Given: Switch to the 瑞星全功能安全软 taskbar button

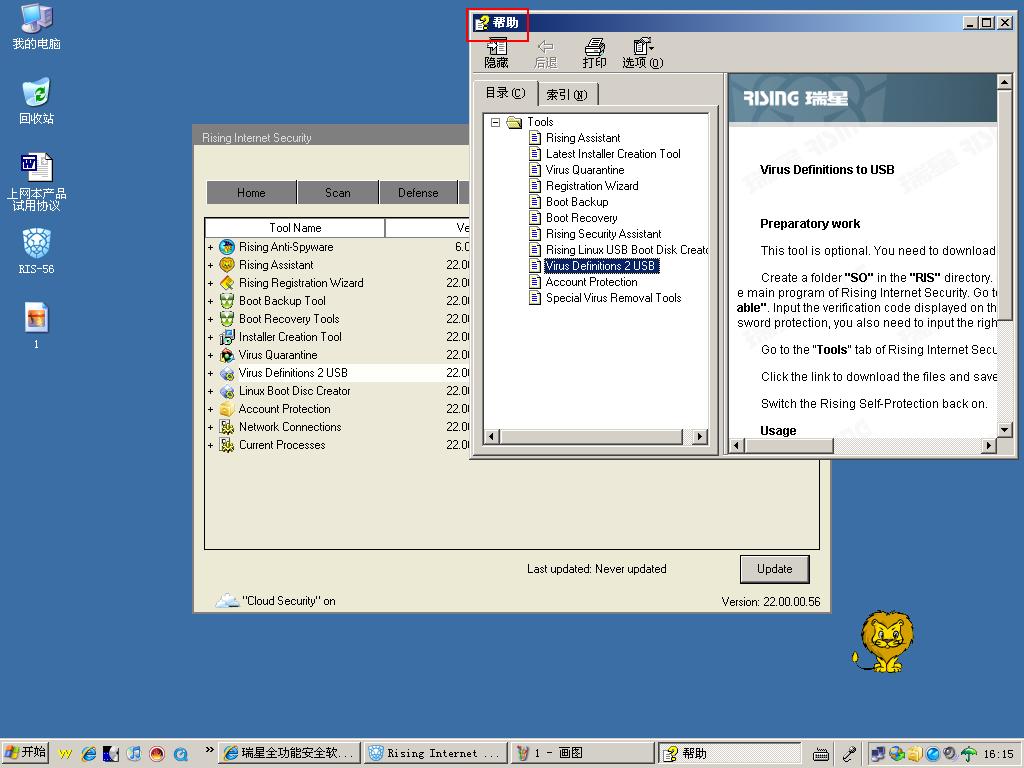Looking at the screenshot, I should click(x=290, y=753).
